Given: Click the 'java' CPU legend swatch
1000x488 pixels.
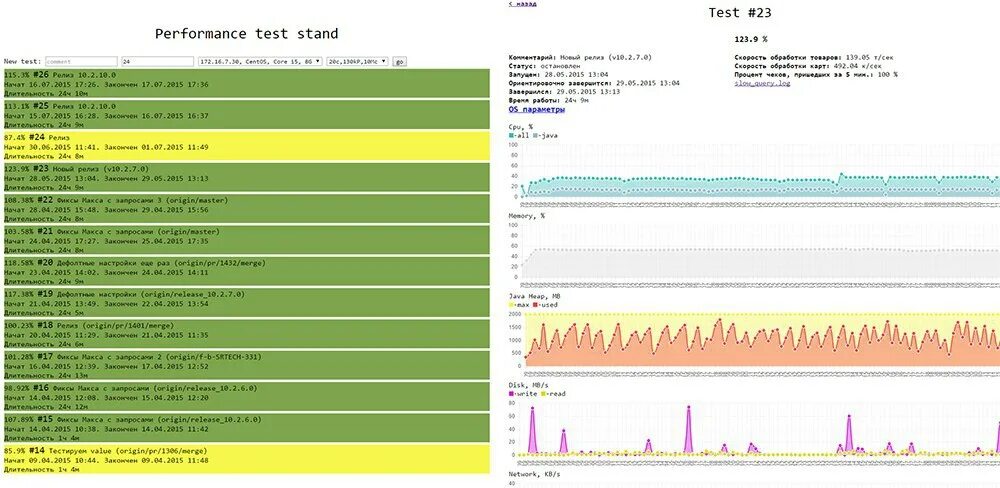Looking at the screenshot, I should pos(534,135).
